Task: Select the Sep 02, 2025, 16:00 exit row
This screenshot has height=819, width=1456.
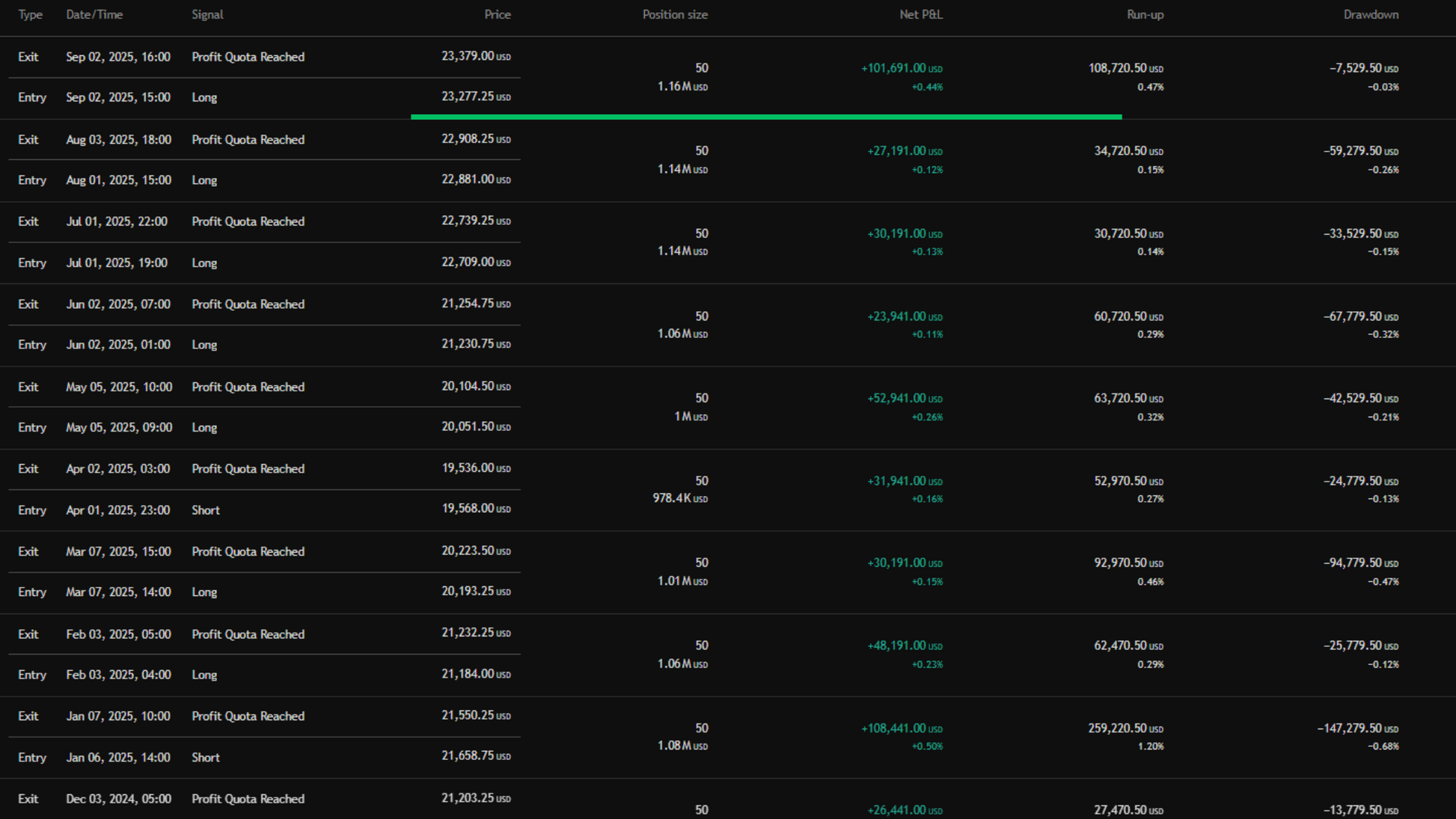Action: (x=117, y=57)
